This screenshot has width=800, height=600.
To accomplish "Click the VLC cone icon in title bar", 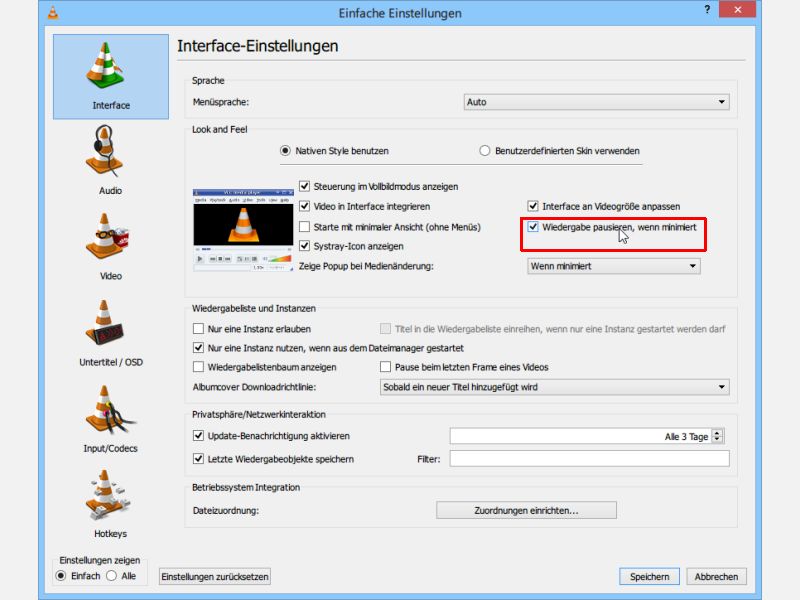I will point(53,12).
